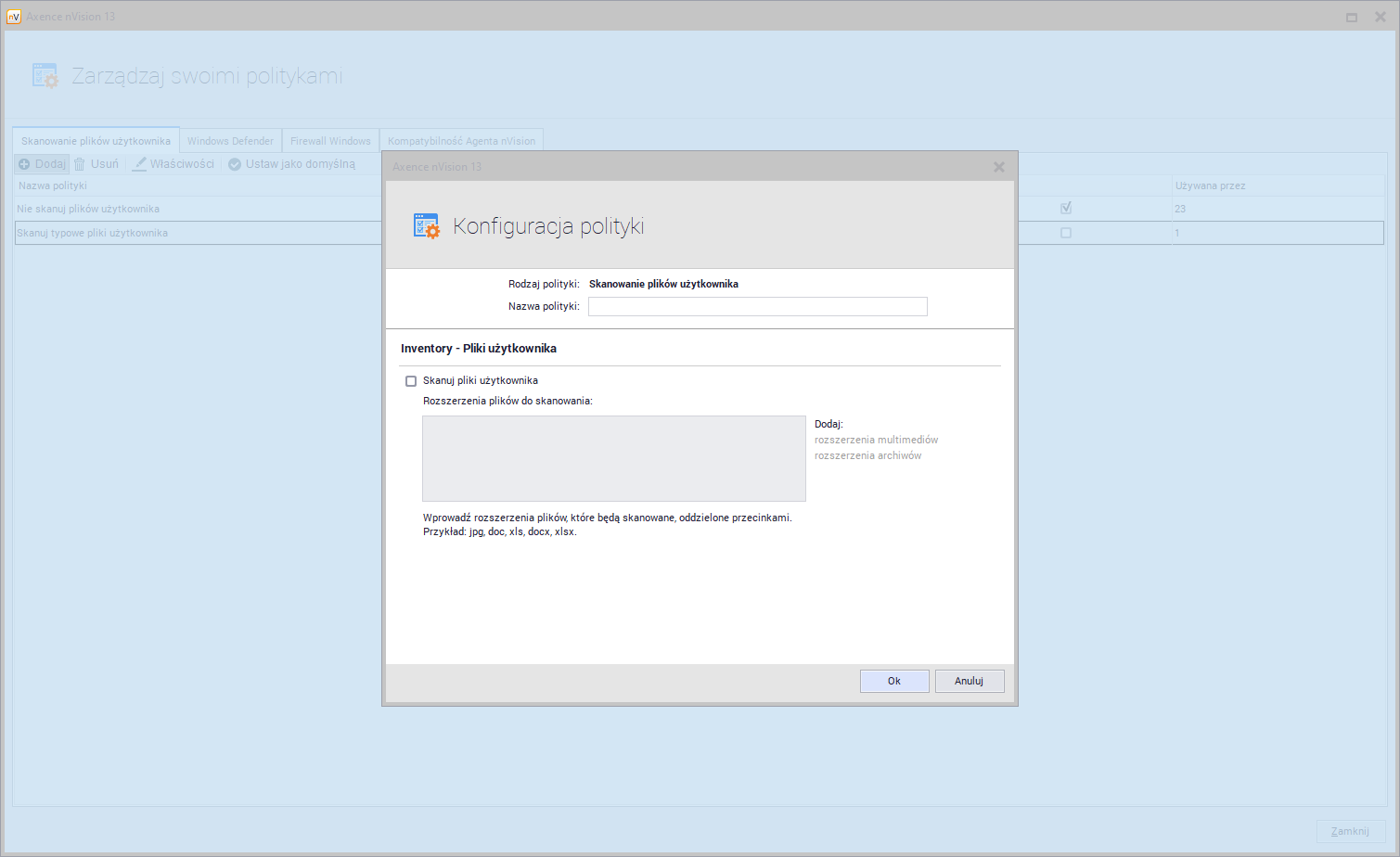Viewport: 1400px width, 857px height.
Task: Click the Zarządzaj swoimi politykami header icon
Action: [45, 76]
